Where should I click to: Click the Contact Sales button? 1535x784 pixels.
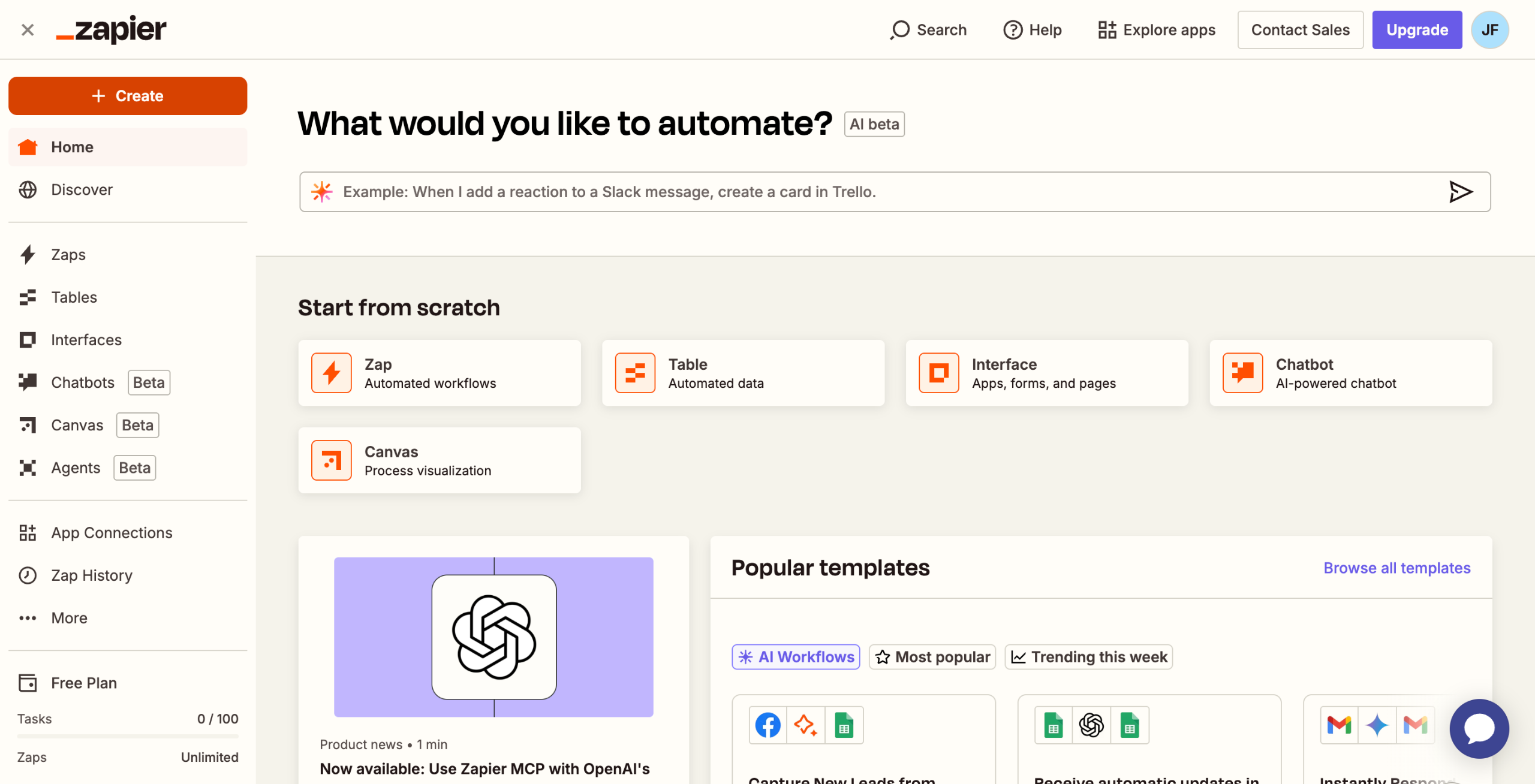pyautogui.click(x=1300, y=29)
